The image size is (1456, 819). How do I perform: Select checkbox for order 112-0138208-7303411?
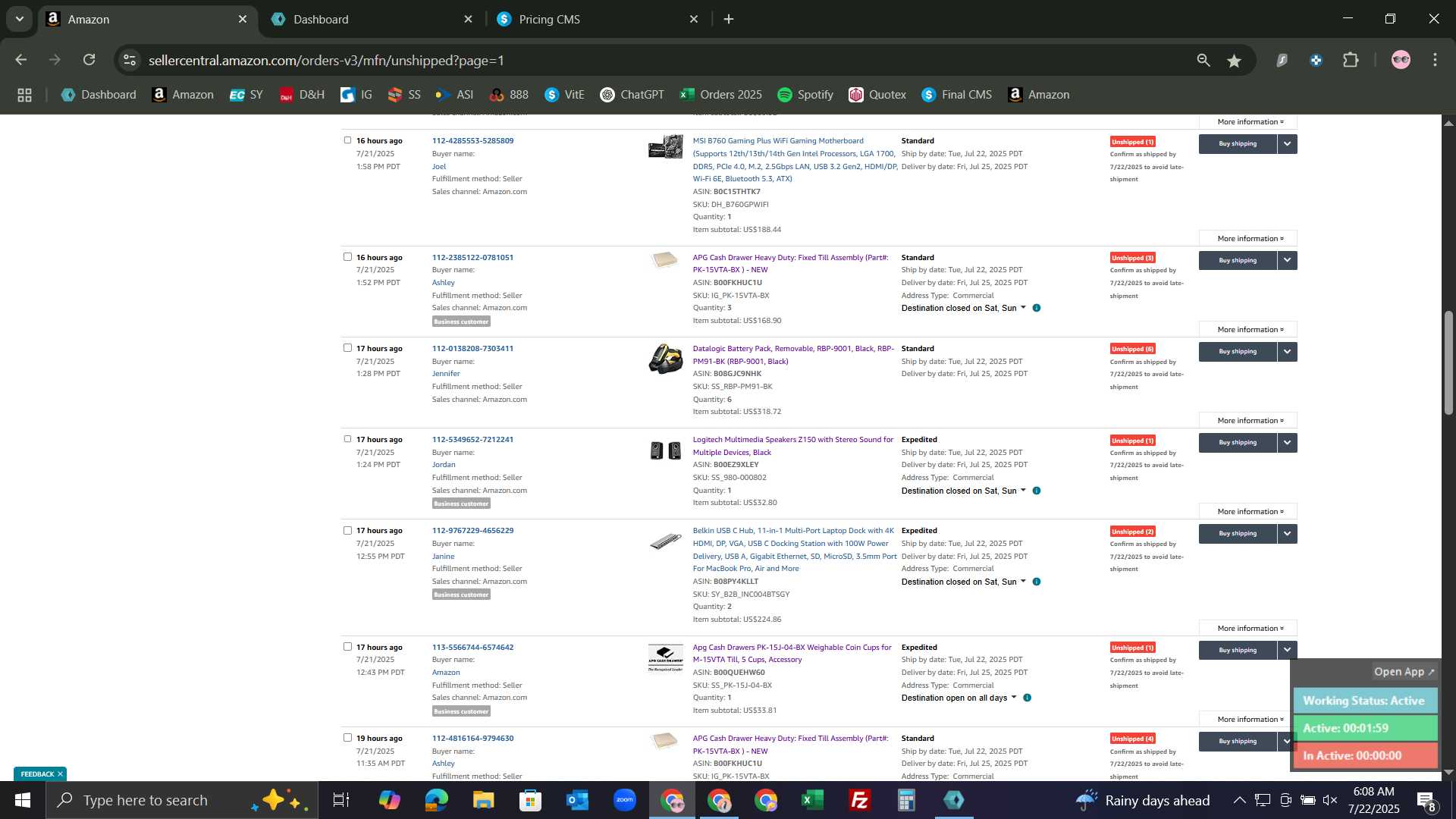pos(347,347)
